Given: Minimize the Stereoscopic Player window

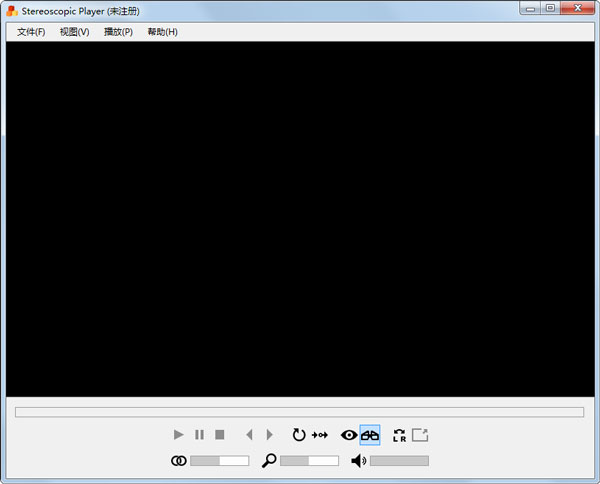Looking at the screenshot, I should [530, 8].
